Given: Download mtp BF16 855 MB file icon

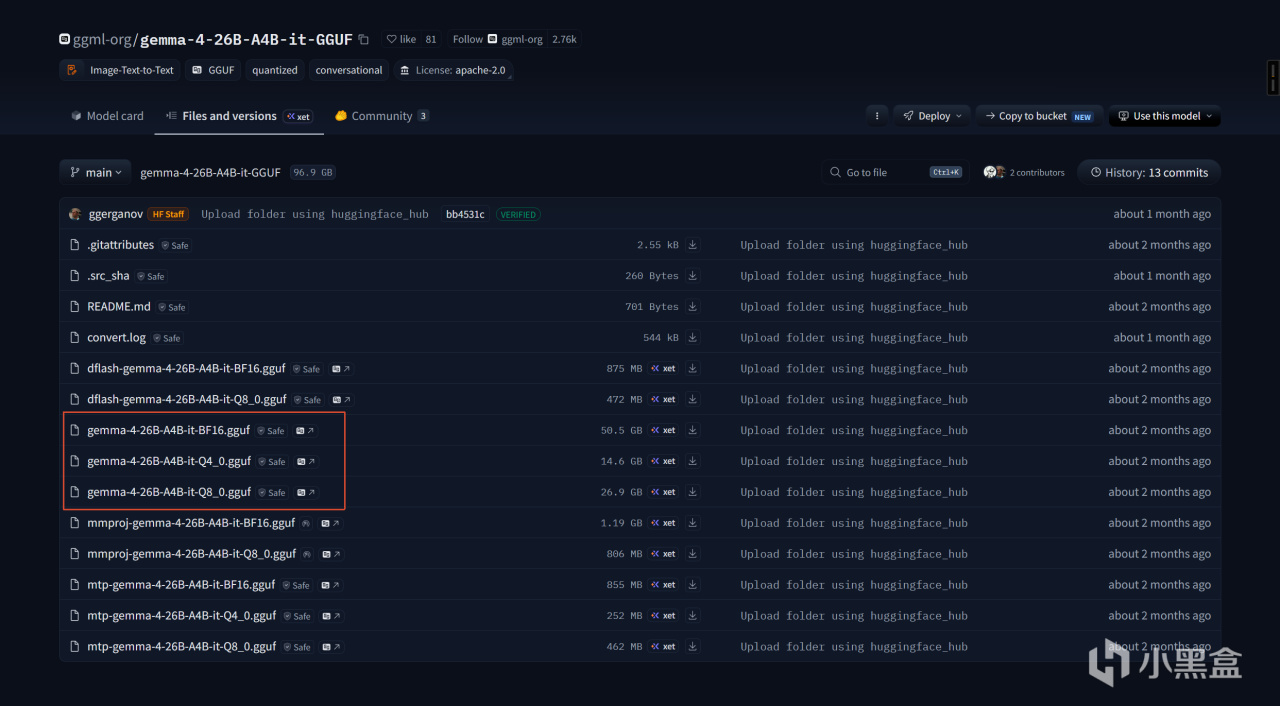Looking at the screenshot, I should (692, 585).
